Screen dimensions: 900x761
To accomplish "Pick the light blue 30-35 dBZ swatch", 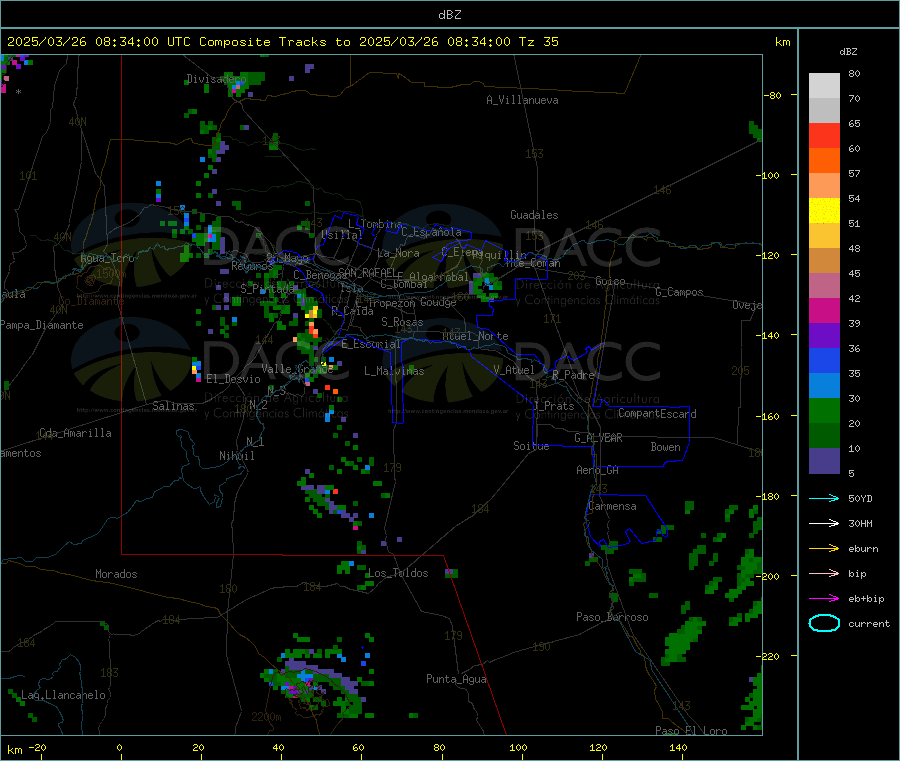I will click(x=824, y=386).
